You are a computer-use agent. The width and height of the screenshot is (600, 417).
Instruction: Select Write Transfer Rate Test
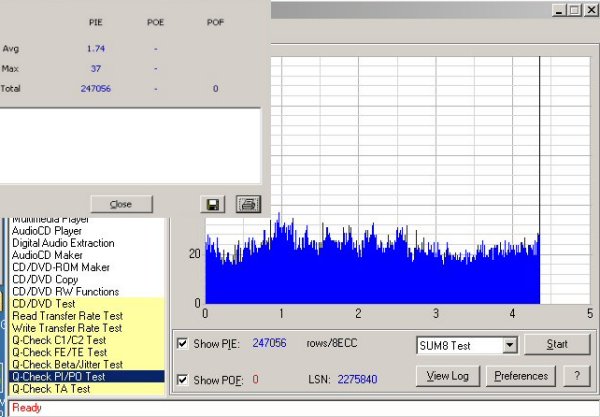point(86,328)
